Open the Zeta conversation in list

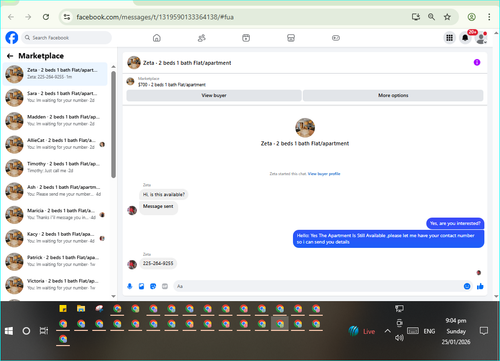55,74
